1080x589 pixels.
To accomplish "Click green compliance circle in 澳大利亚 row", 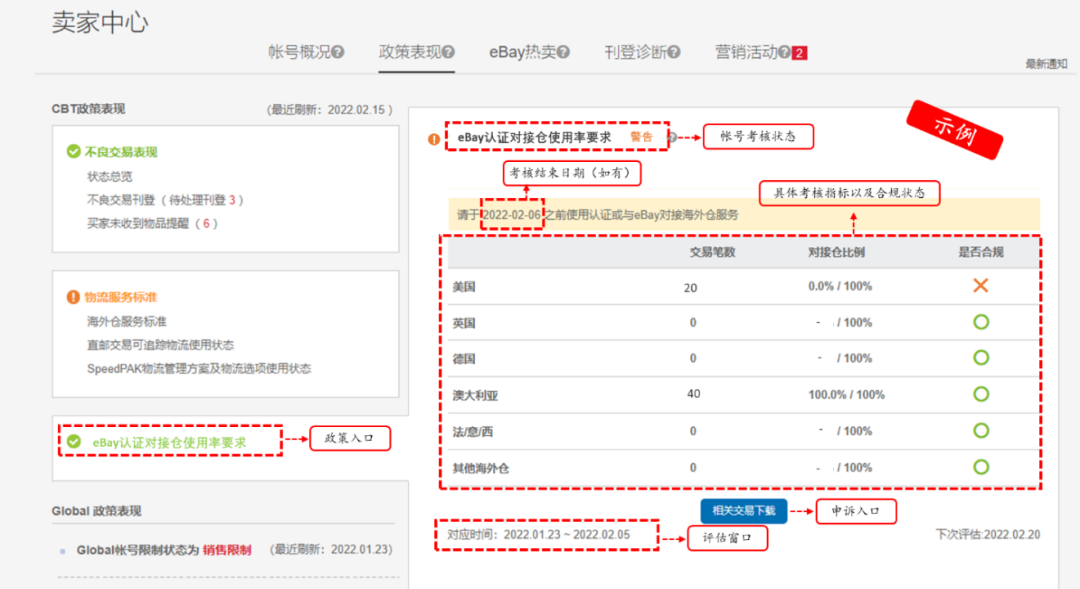I will (x=980, y=394).
